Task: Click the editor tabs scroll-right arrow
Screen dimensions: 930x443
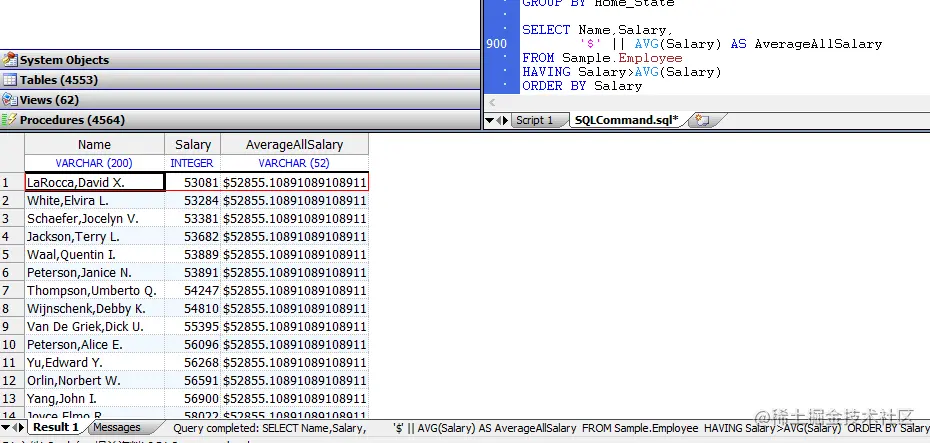Action: tap(505, 120)
